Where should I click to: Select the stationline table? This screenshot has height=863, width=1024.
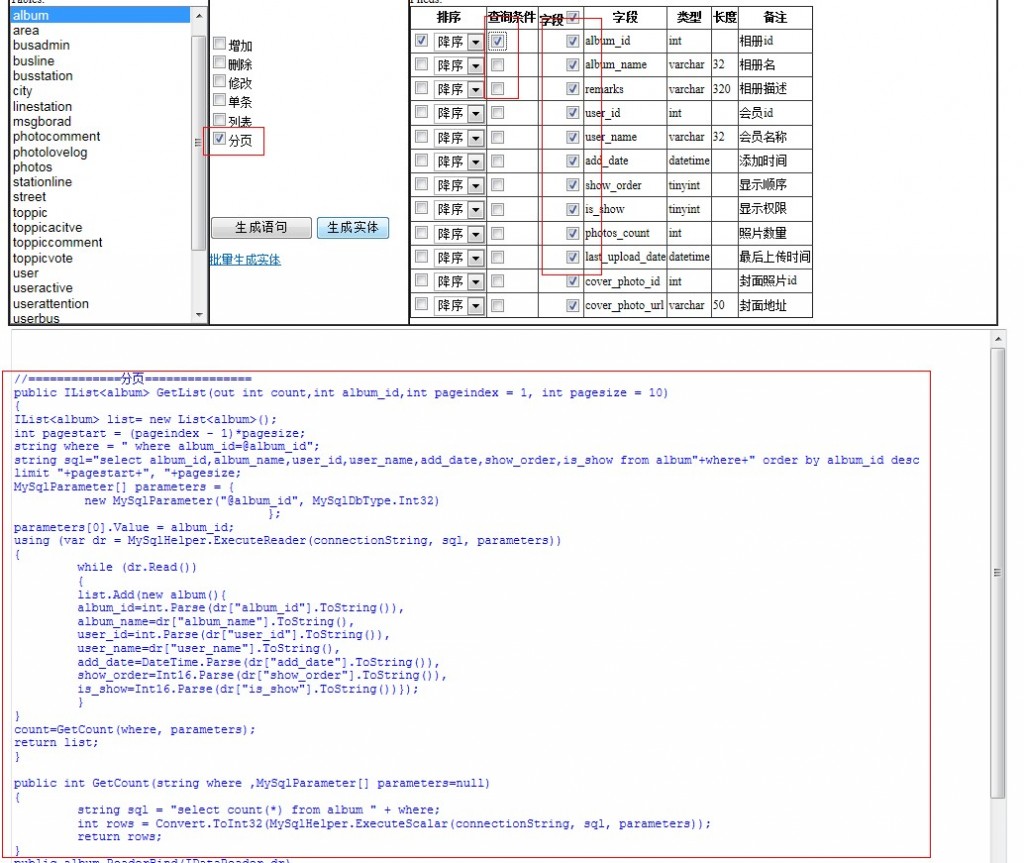pos(100,182)
